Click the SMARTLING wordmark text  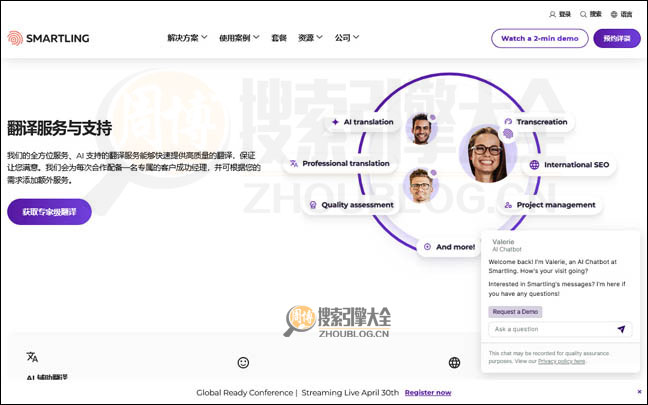point(58,38)
